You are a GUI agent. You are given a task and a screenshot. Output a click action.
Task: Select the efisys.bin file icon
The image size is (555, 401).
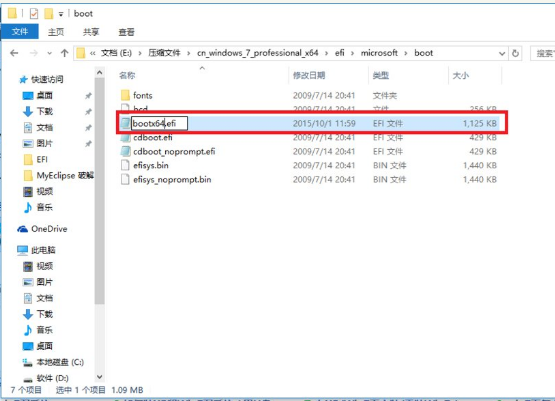[125, 165]
